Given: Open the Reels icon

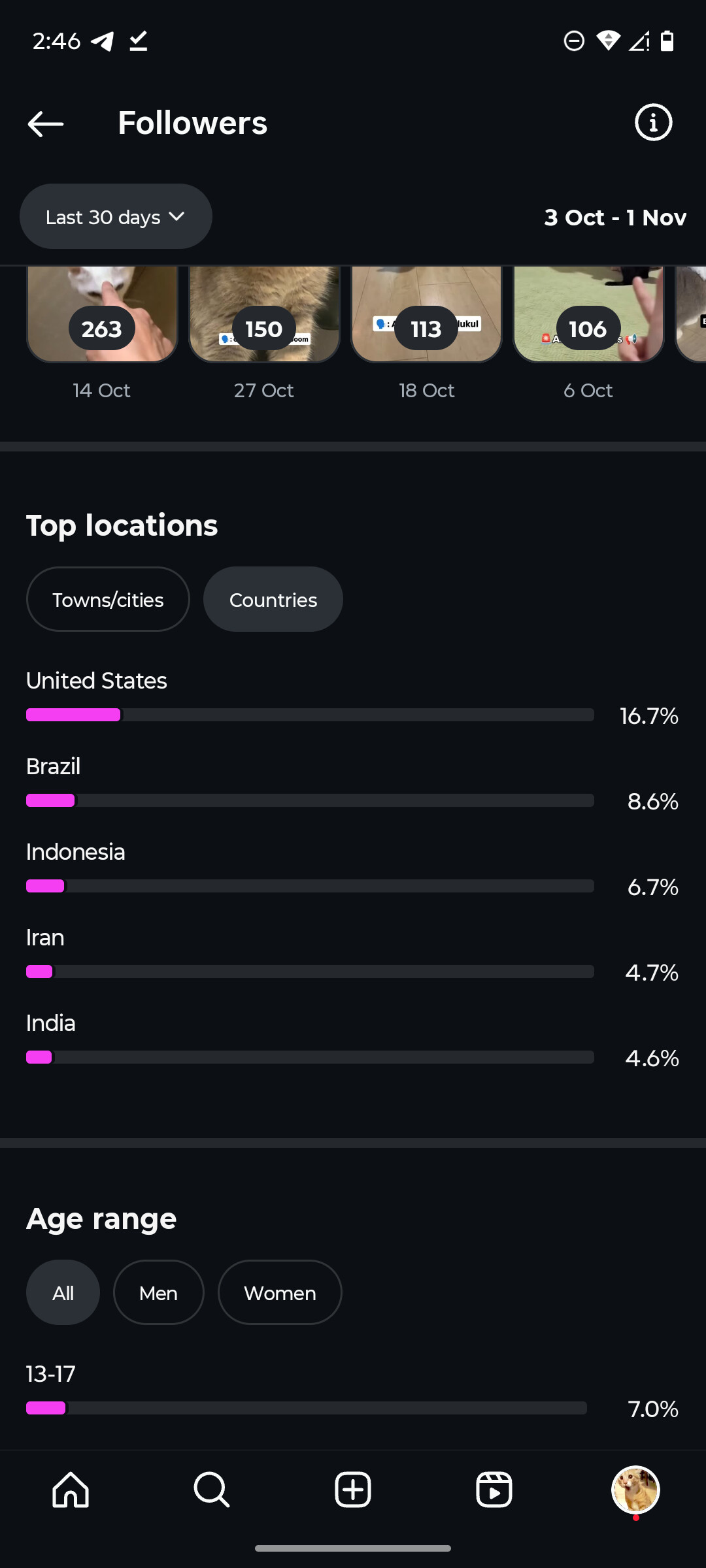Looking at the screenshot, I should click(x=494, y=1490).
